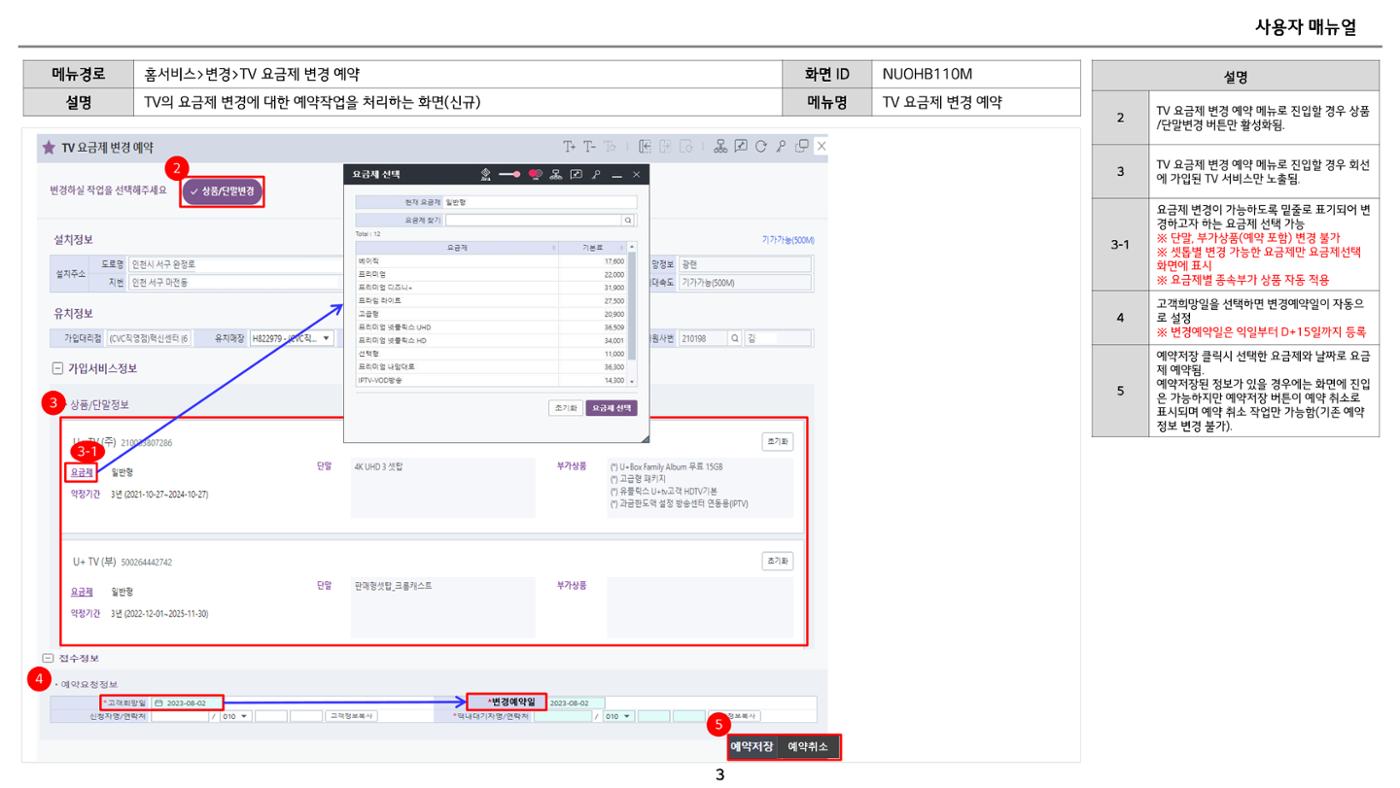Click the 기가가능(500M) link

[x=788, y=240]
